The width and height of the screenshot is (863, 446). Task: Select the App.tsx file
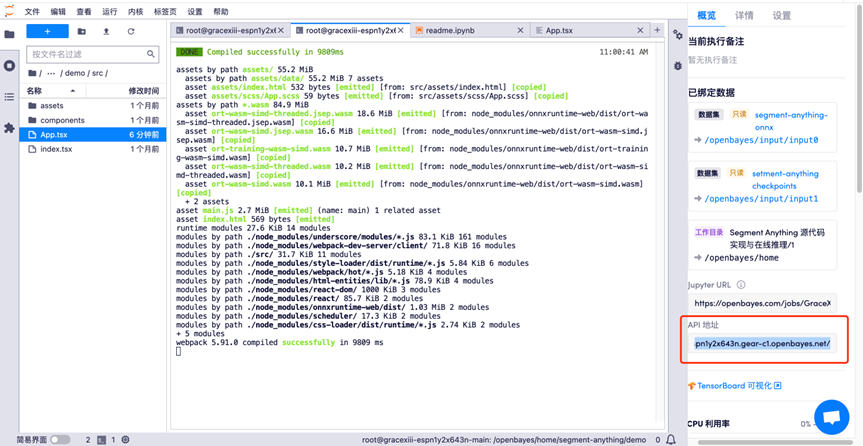[x=92, y=134]
